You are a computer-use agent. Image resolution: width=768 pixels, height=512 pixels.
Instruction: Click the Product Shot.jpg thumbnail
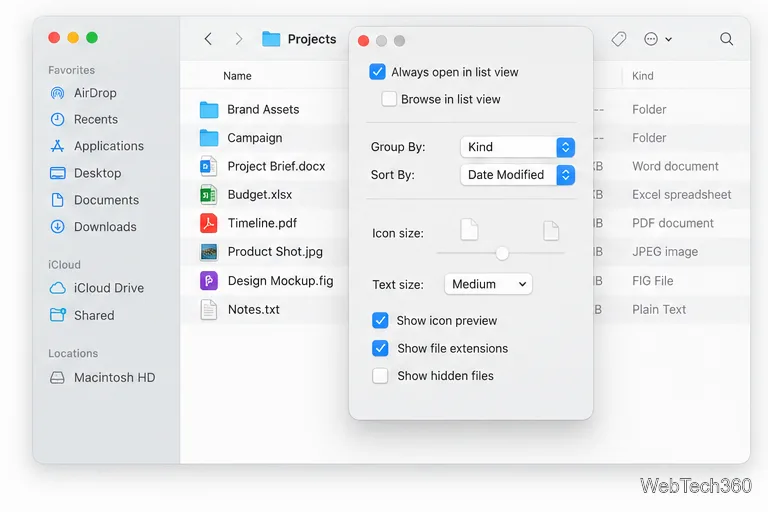click(x=209, y=252)
